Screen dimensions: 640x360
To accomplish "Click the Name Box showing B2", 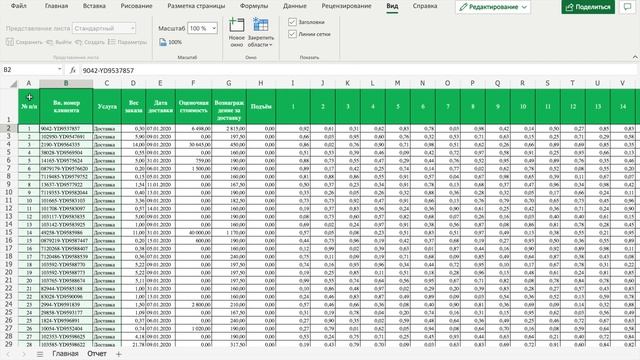I will [29, 70].
